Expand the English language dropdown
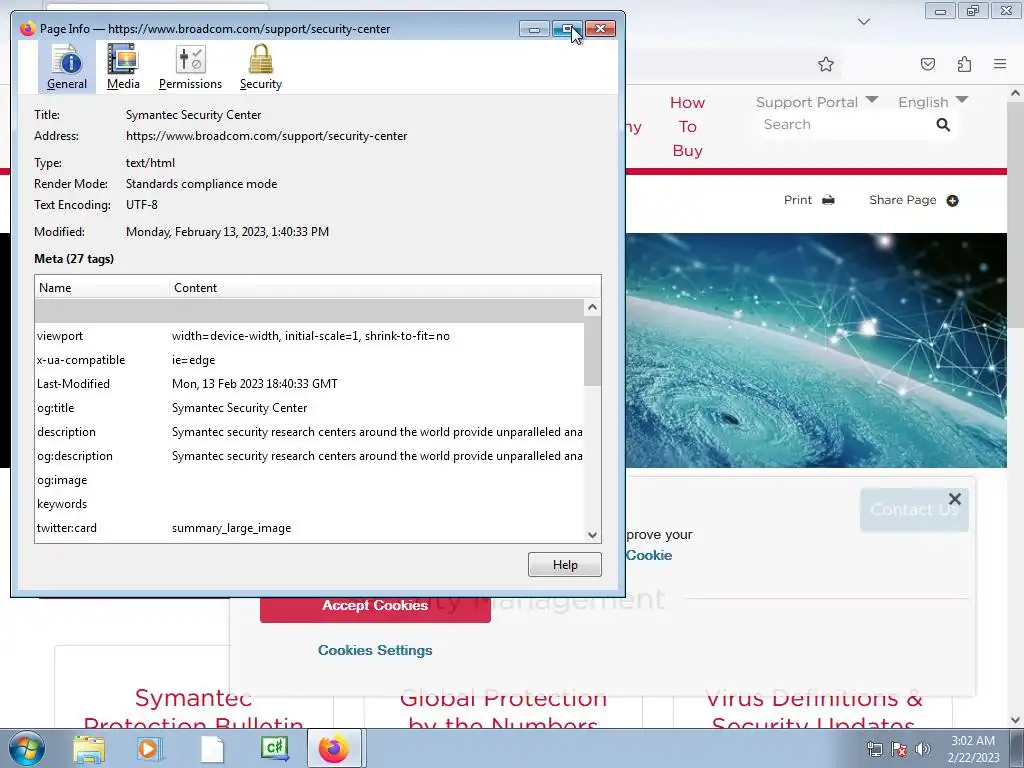 [x=933, y=102]
